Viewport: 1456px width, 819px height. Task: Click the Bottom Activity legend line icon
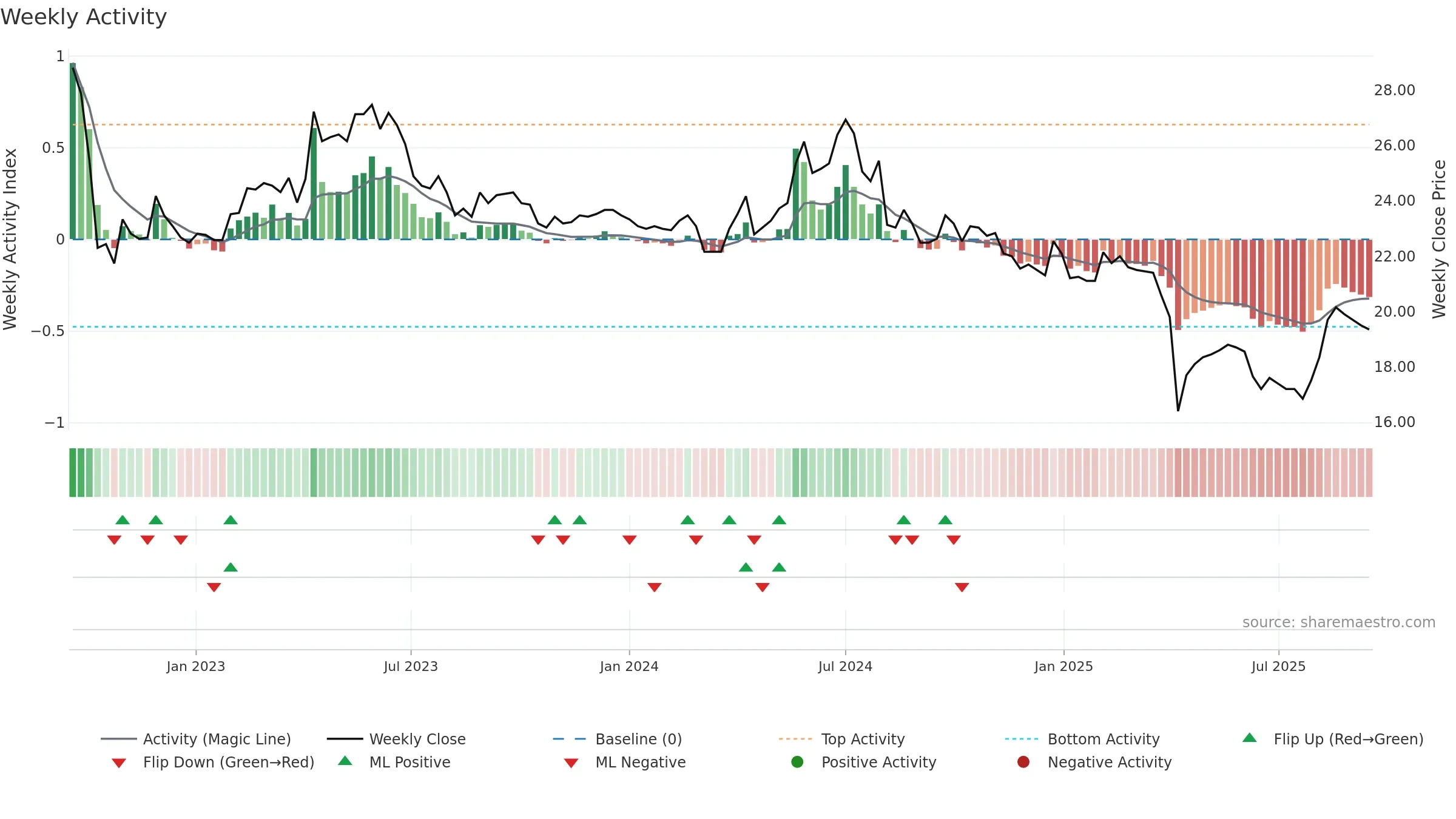pos(1021,739)
